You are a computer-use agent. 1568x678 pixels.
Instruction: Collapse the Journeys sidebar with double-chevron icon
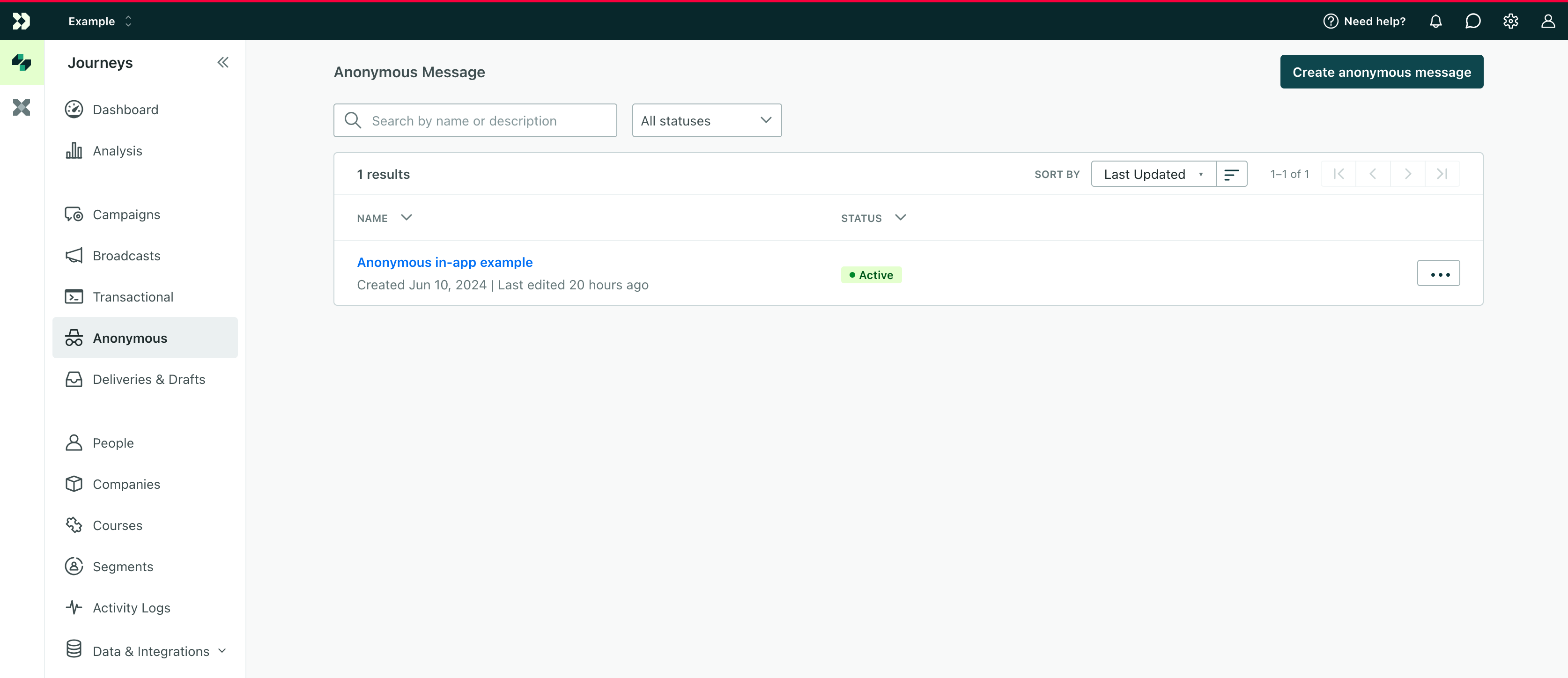(223, 62)
